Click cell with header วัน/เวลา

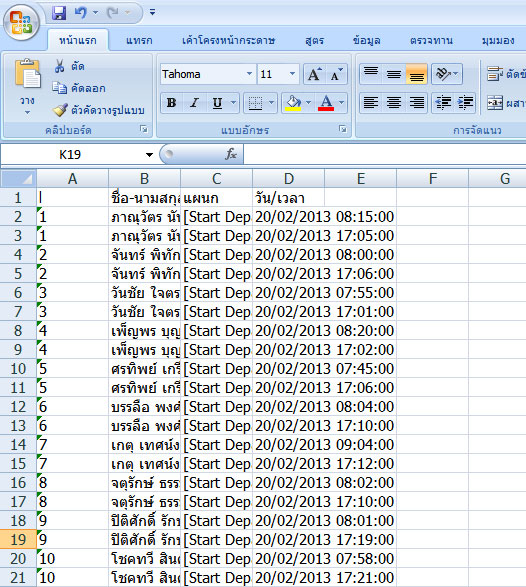point(288,198)
